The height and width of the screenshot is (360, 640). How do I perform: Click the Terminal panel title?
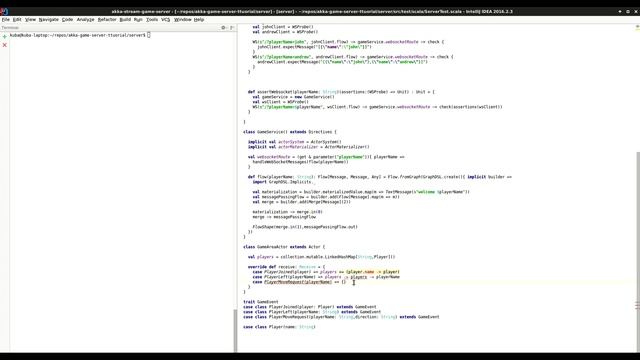click(x=10, y=28)
